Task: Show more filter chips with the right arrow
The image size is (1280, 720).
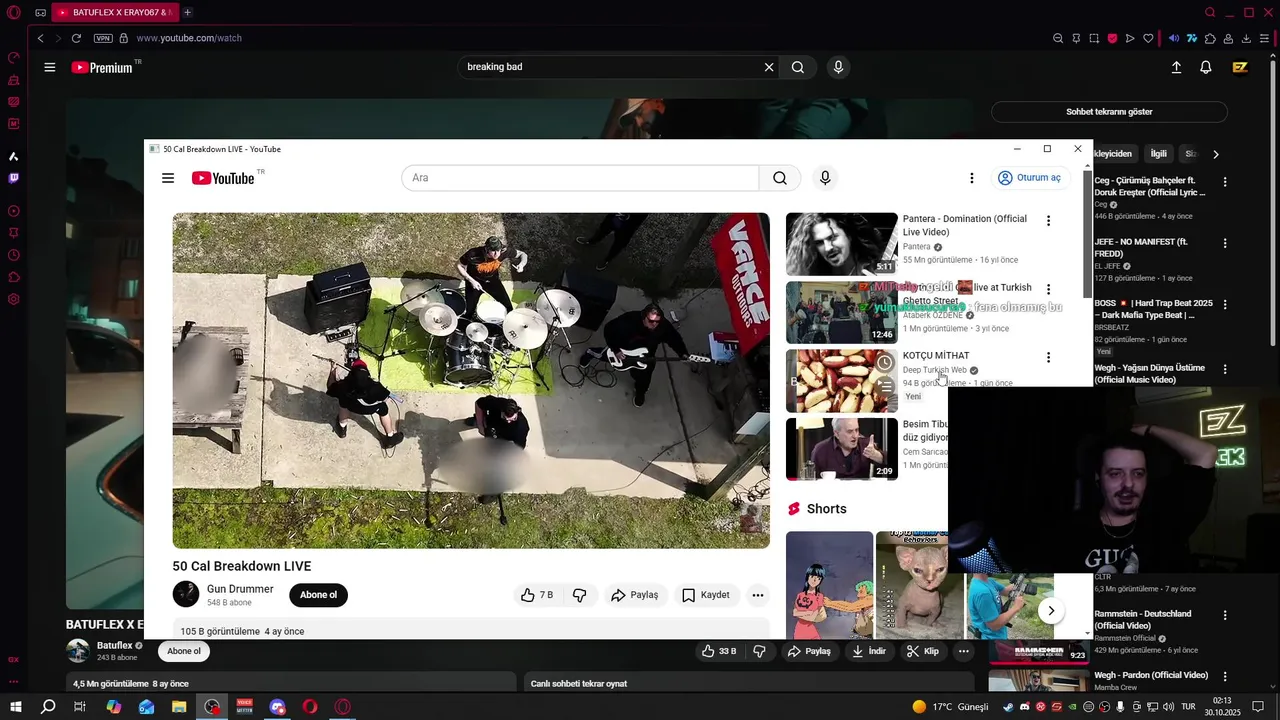Action: click(1215, 154)
